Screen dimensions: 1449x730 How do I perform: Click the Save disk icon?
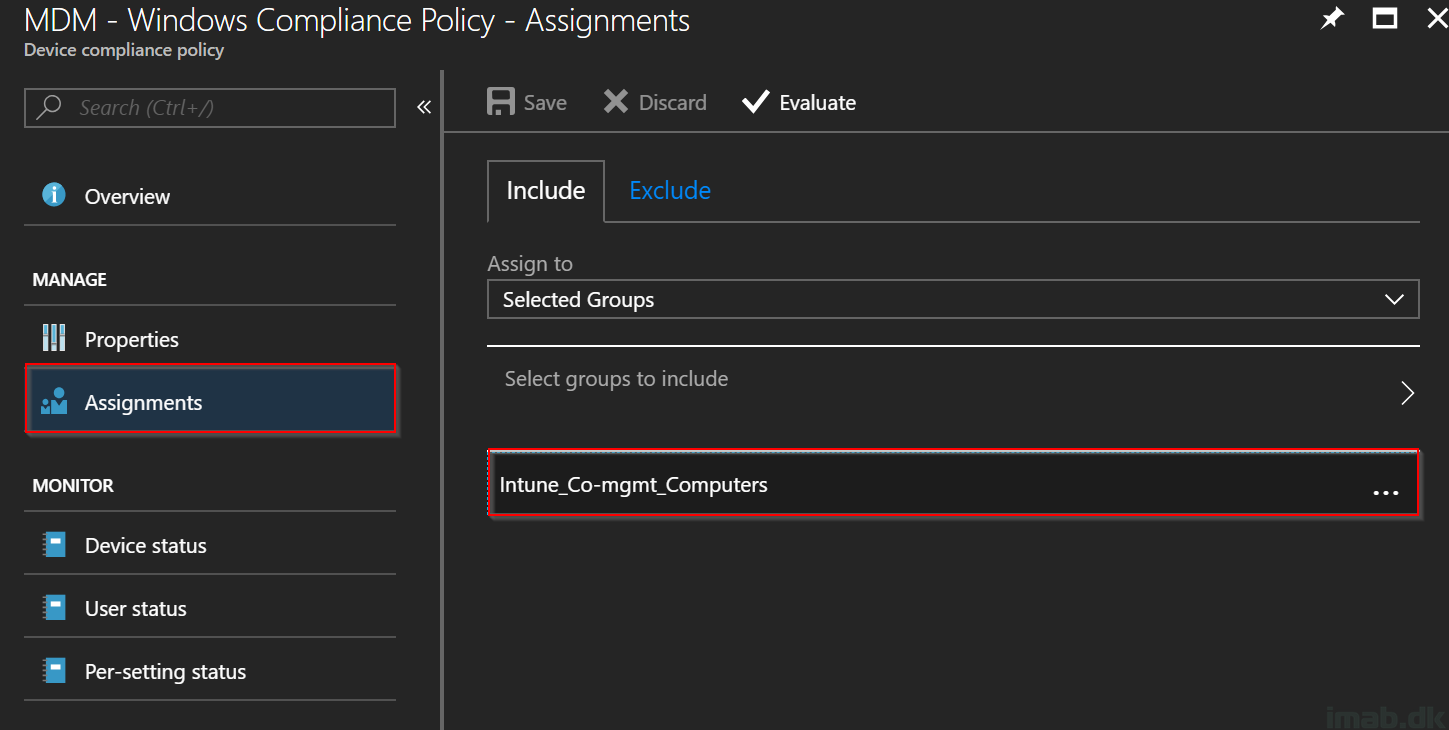click(500, 102)
